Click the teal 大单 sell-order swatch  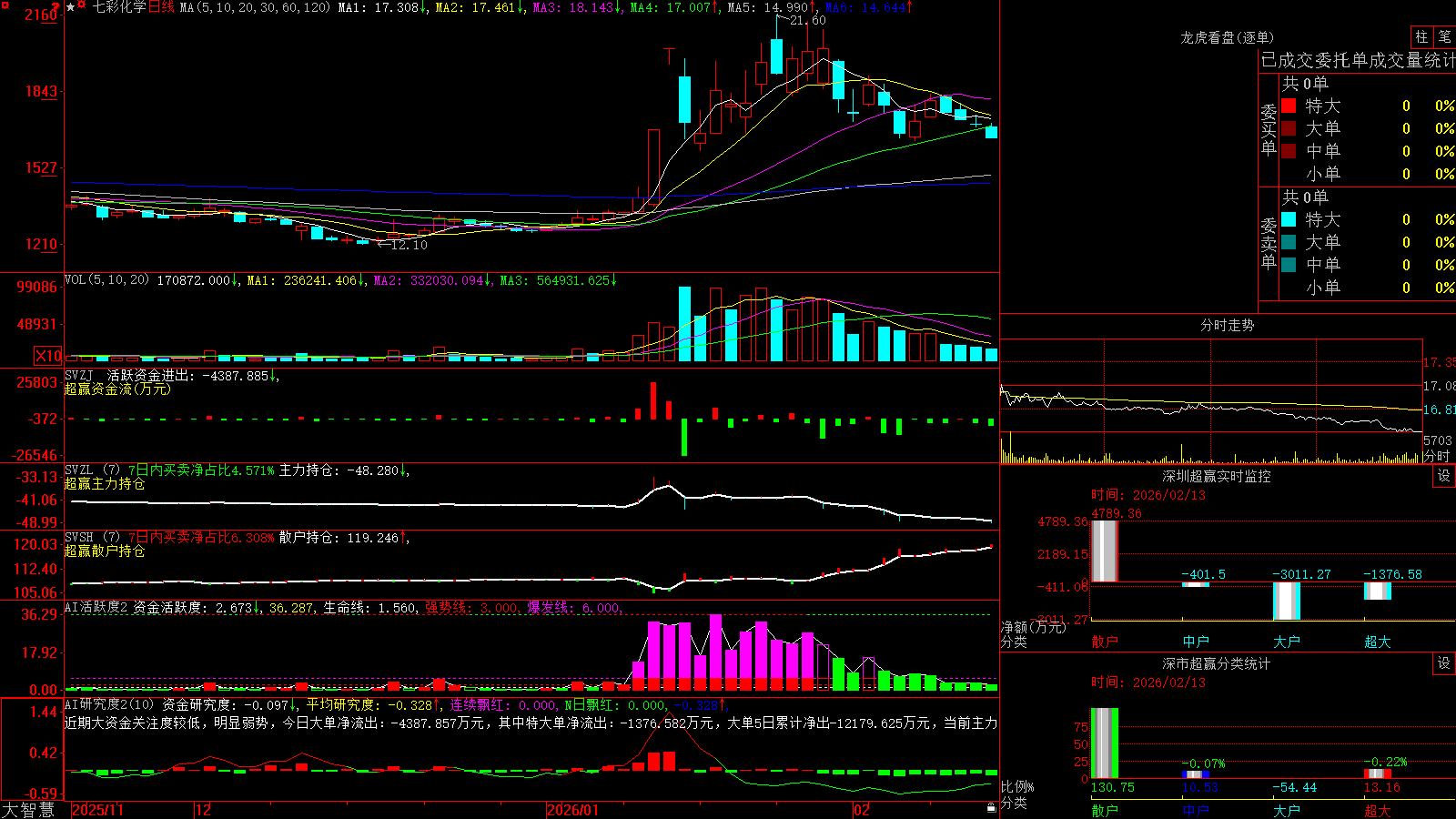tap(1289, 242)
